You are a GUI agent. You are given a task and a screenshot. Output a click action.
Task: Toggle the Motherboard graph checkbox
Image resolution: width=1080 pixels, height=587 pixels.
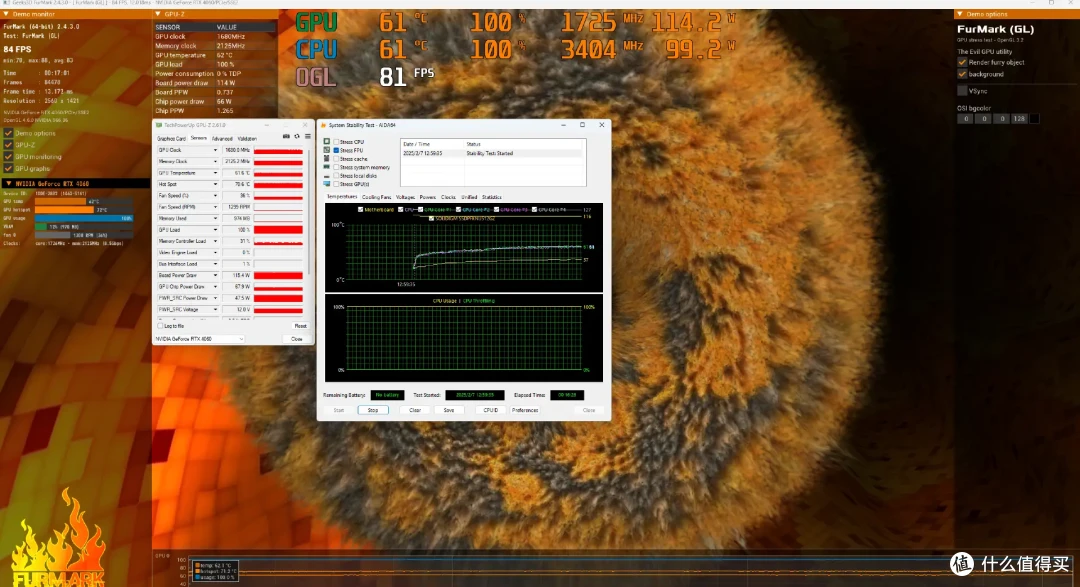360,209
